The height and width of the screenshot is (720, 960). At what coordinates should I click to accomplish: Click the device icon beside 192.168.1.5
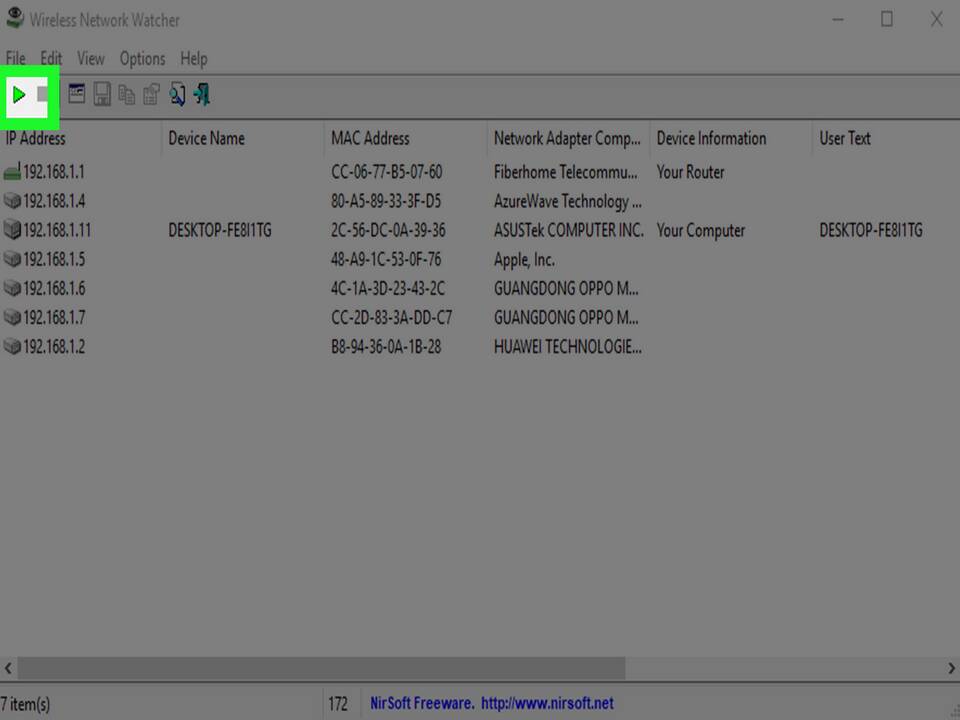[12, 259]
